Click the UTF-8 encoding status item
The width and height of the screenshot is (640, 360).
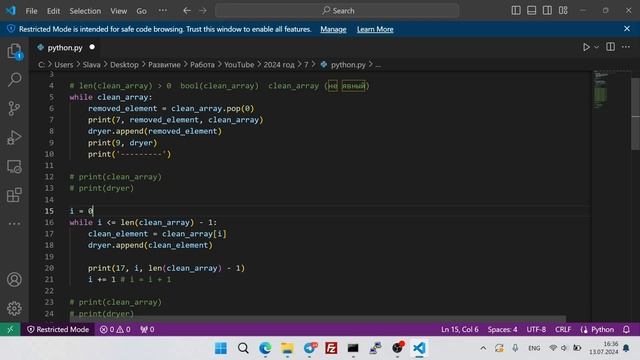click(x=536, y=329)
